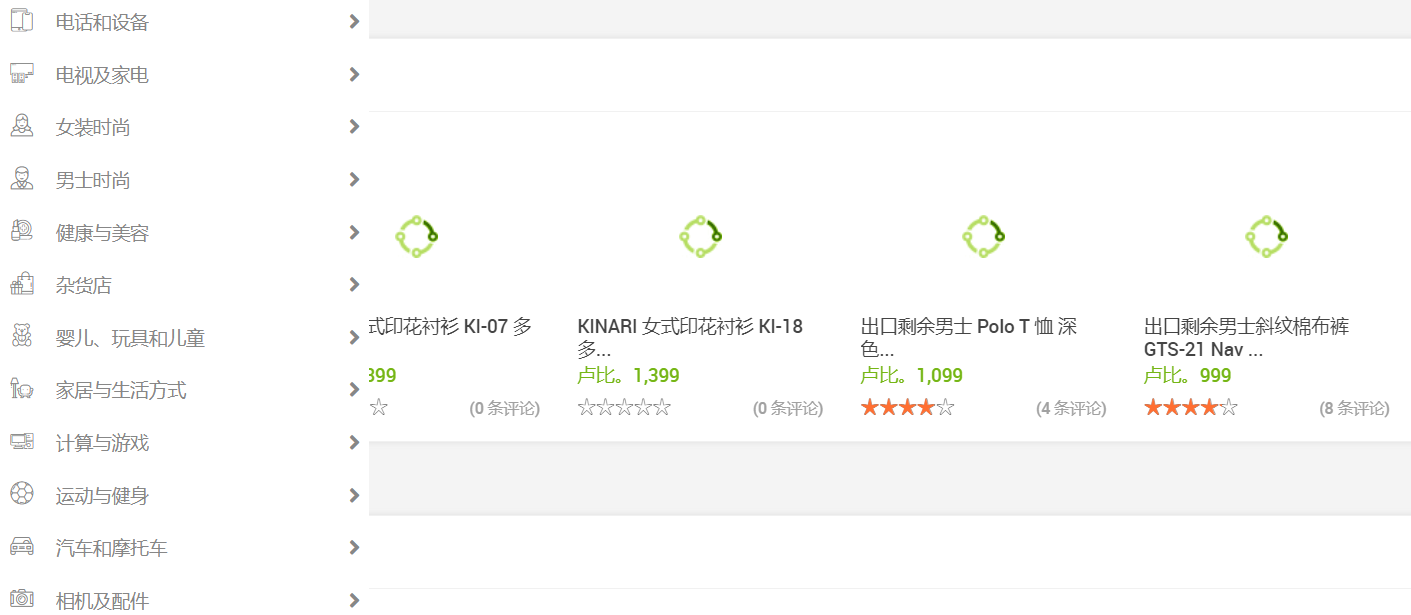Click the TV and appliances category icon
This screenshot has height=615, width=1411.
[21, 74]
